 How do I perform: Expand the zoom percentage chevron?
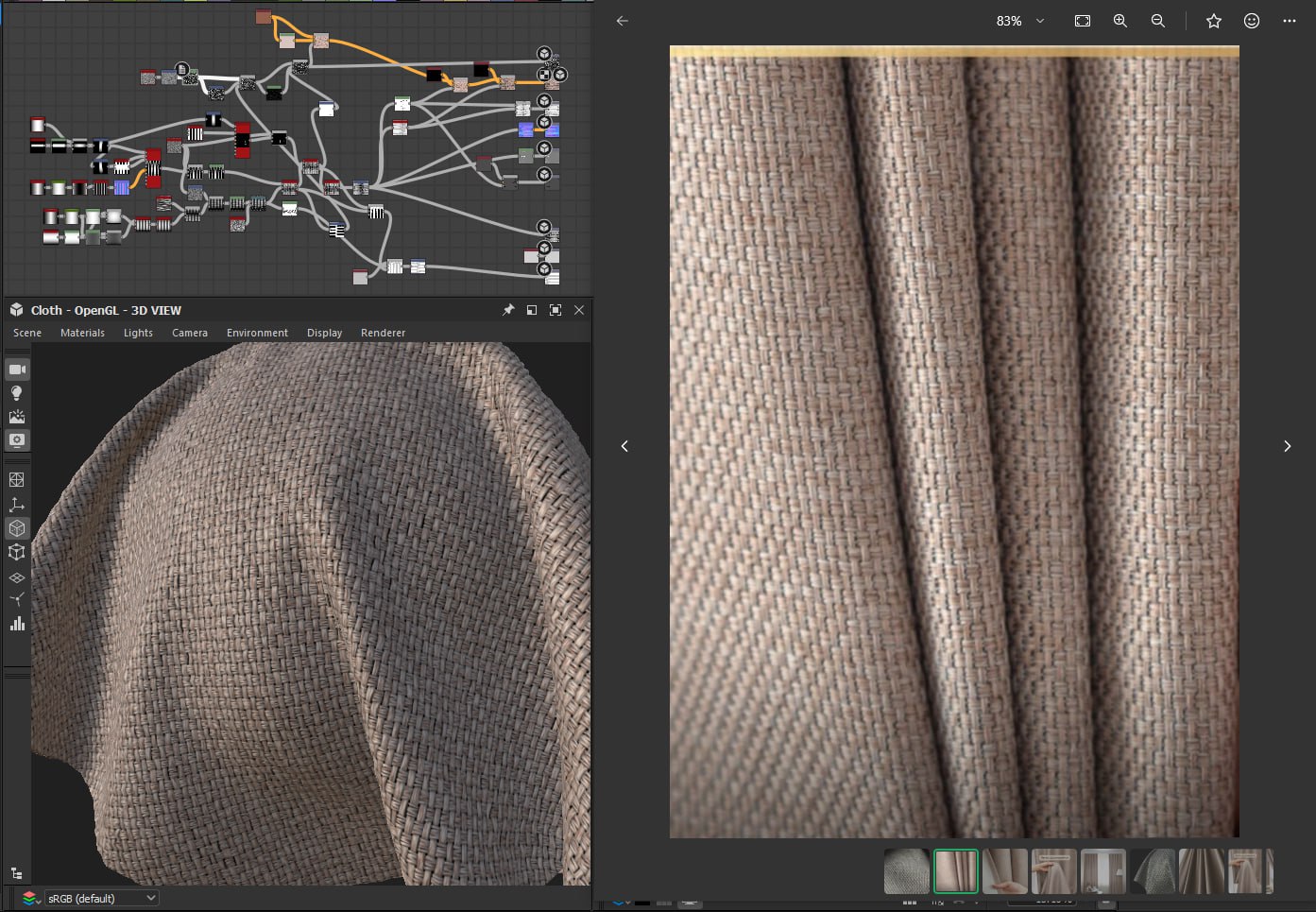[x=1040, y=21]
